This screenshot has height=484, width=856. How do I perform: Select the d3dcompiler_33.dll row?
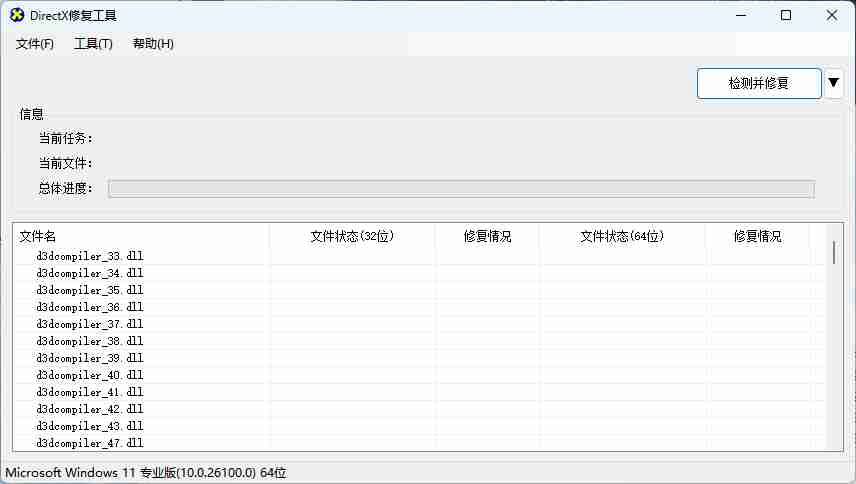tap(90, 256)
